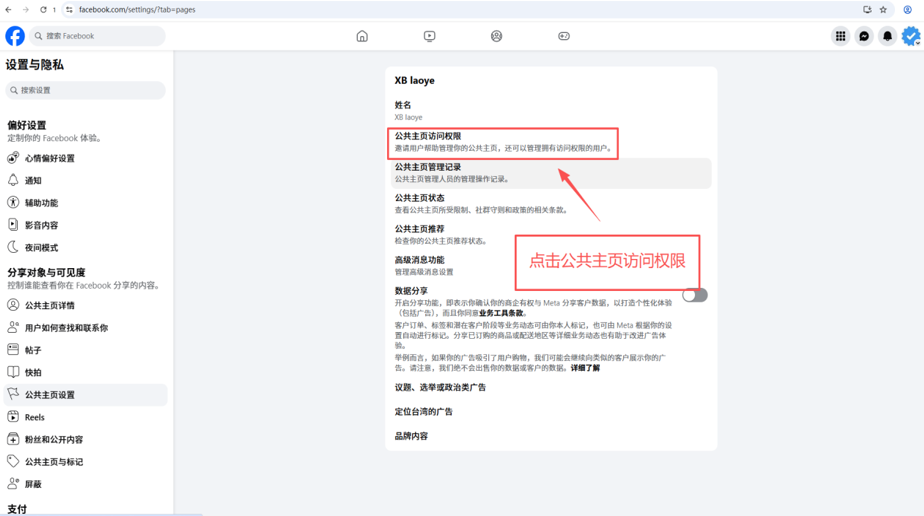Click the 搜索设置 search field
The image size is (924, 516).
[x=86, y=90]
